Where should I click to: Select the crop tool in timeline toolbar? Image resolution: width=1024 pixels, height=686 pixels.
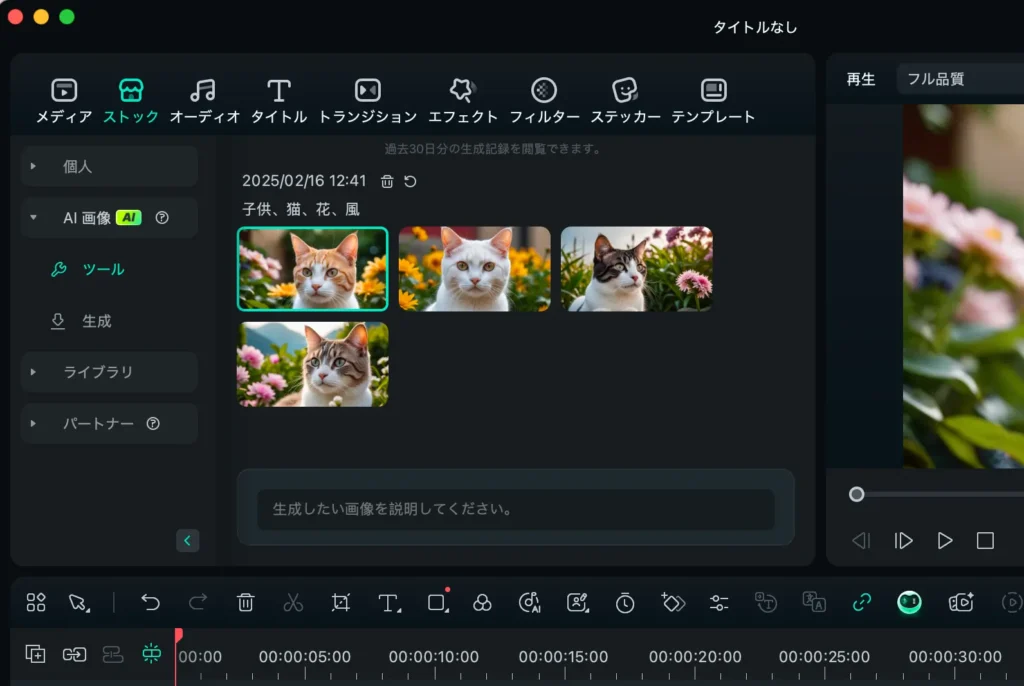[341, 602]
